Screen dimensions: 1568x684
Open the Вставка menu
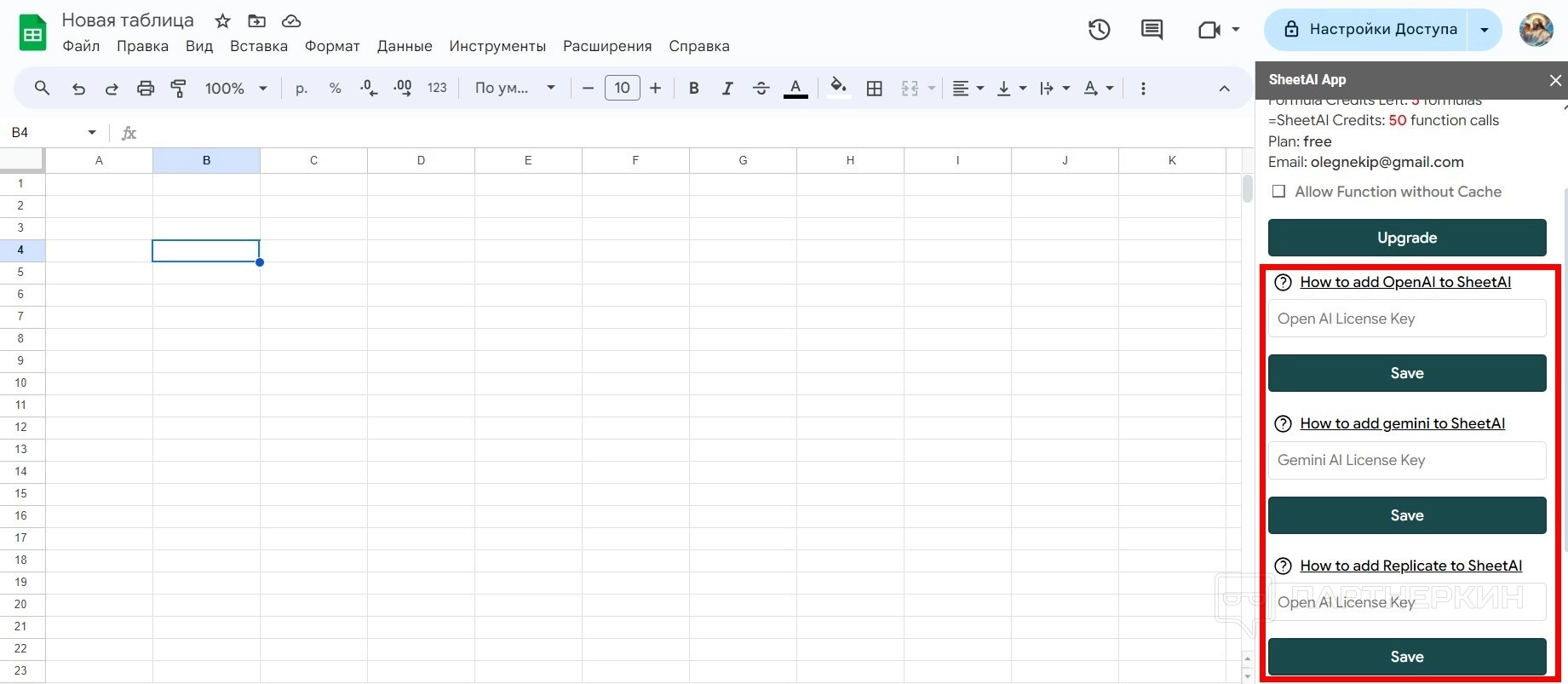point(259,46)
